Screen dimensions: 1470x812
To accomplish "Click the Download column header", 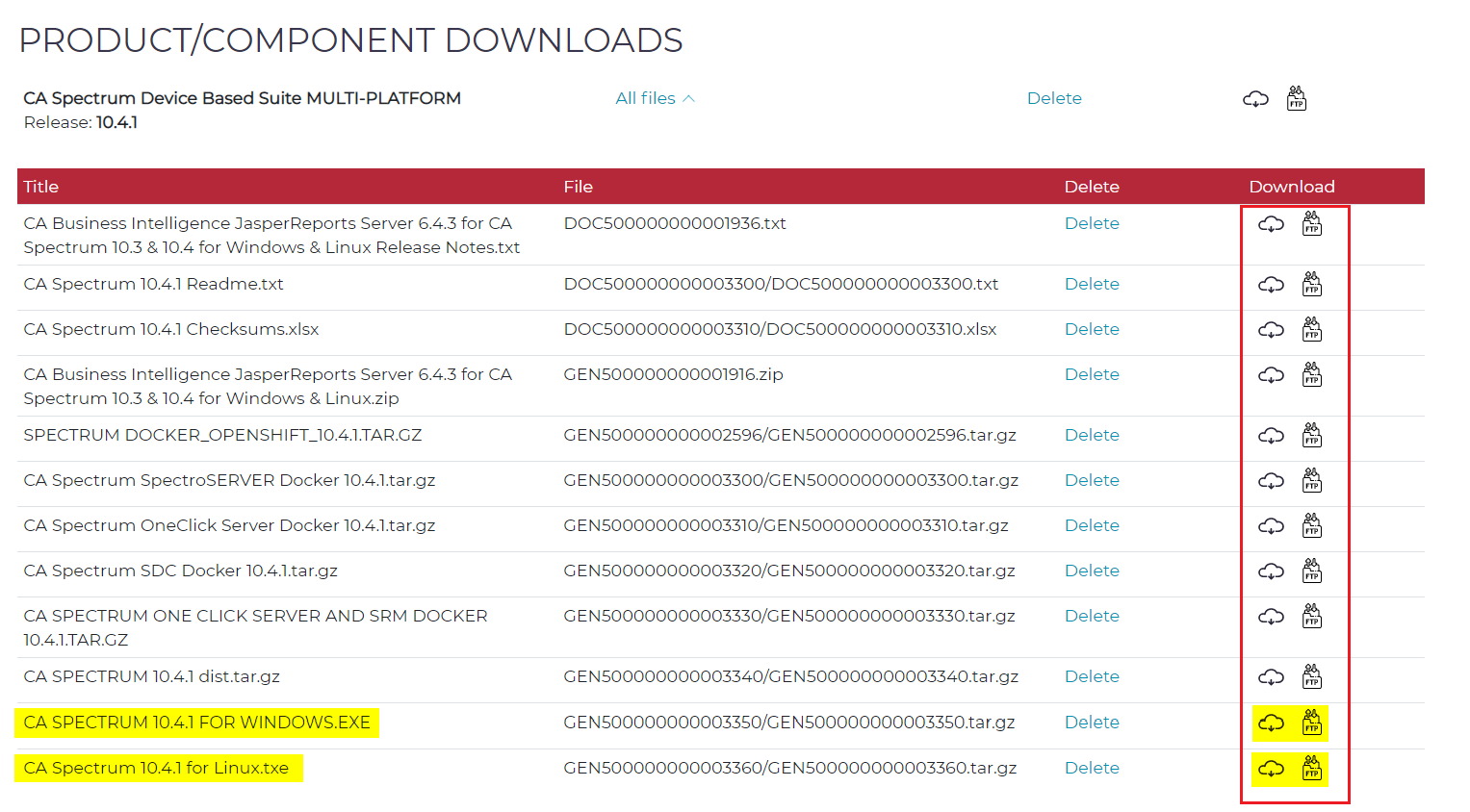I will [1292, 187].
